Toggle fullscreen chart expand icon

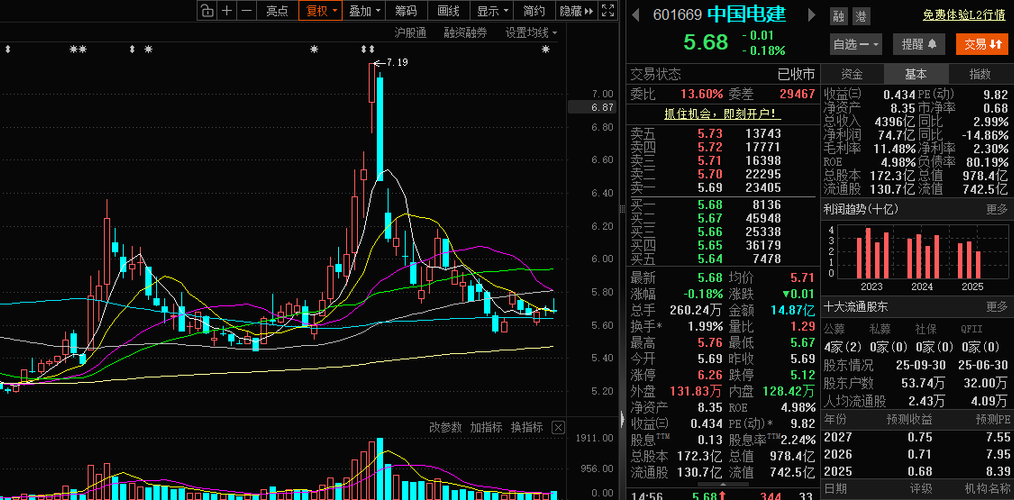tap(608, 10)
